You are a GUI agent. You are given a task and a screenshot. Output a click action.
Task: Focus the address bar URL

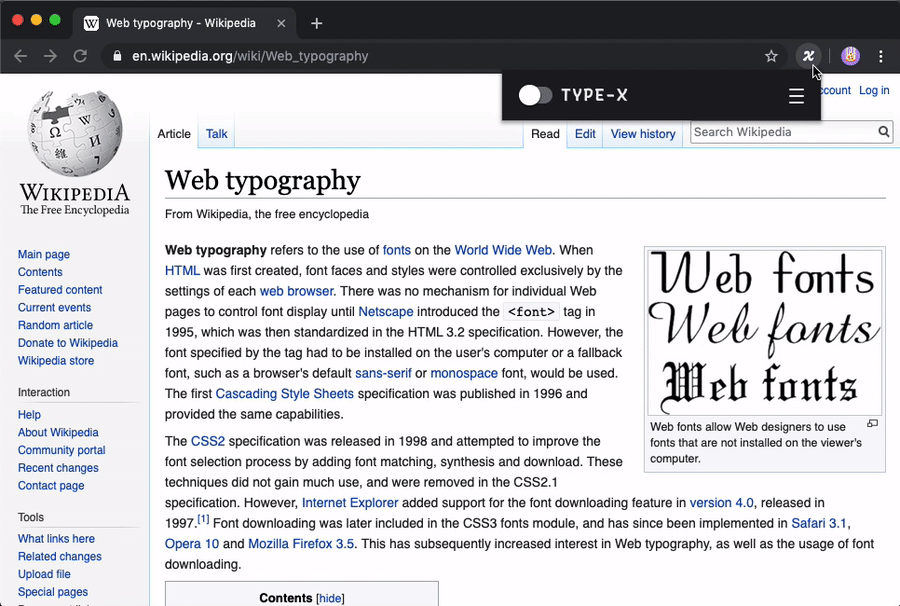click(x=250, y=56)
